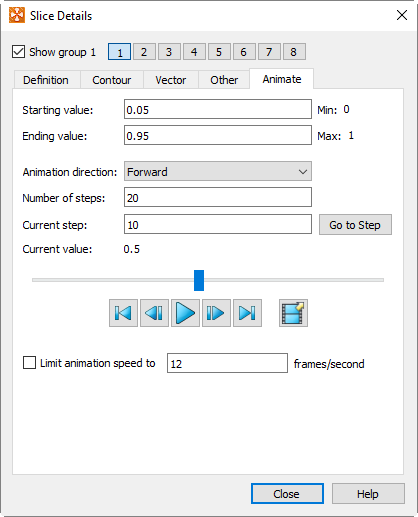Step forward one animation frame
Screen dimensions: 418x517
click(216, 313)
